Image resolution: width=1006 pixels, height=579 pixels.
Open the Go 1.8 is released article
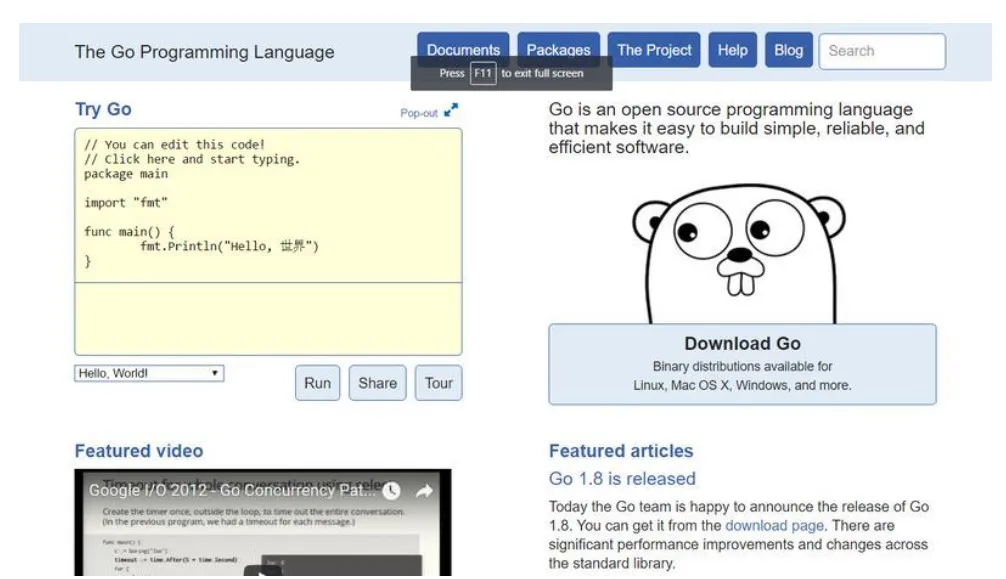click(622, 479)
